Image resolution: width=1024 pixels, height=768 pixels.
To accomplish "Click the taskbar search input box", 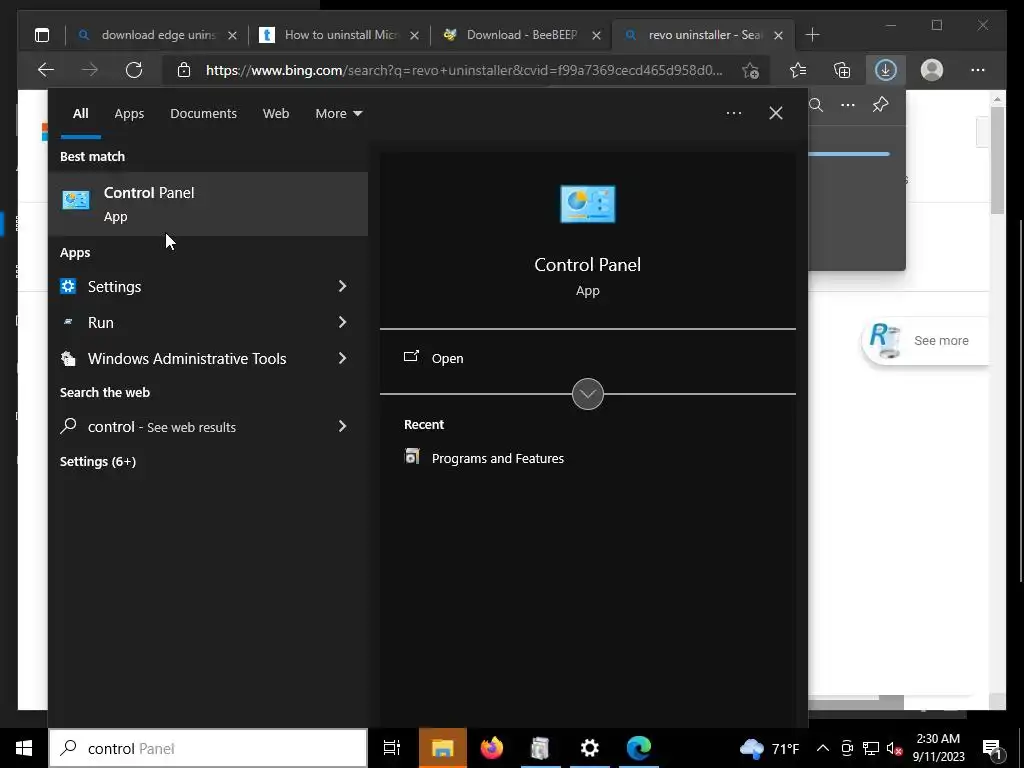I will tap(208, 748).
